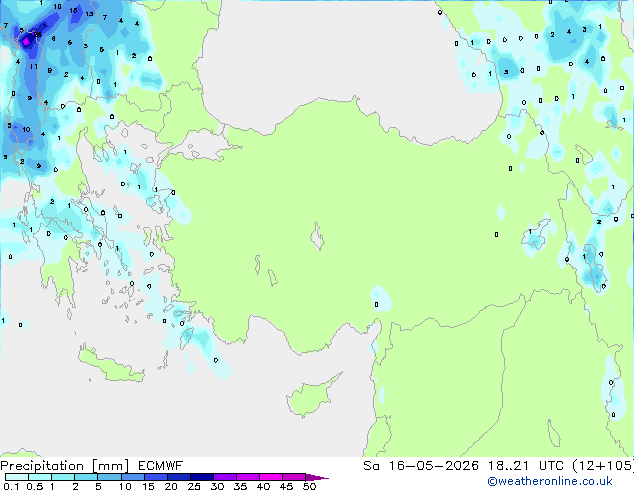Click the 5–10 mm legend swatch
The width and height of the screenshot is (634, 490).
109,477
